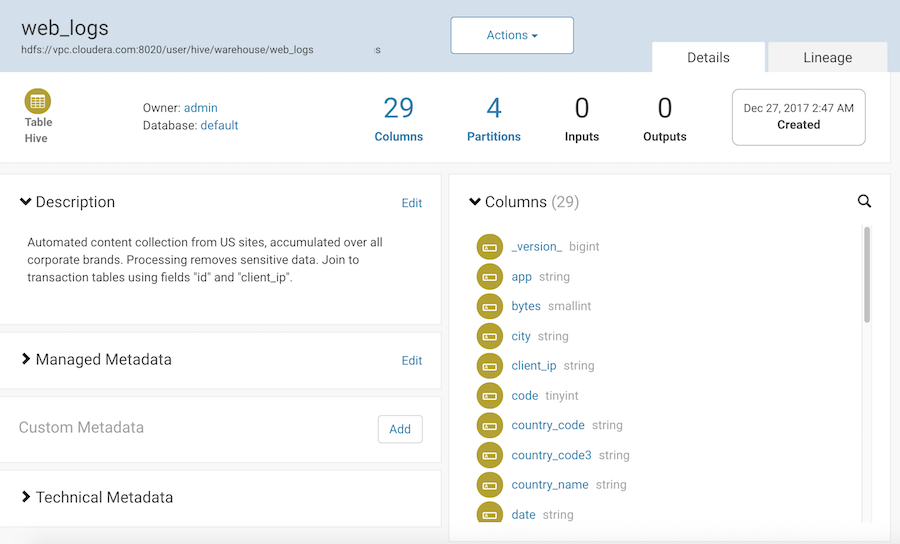
Task: Click the icon beside city column
Action: 489,336
